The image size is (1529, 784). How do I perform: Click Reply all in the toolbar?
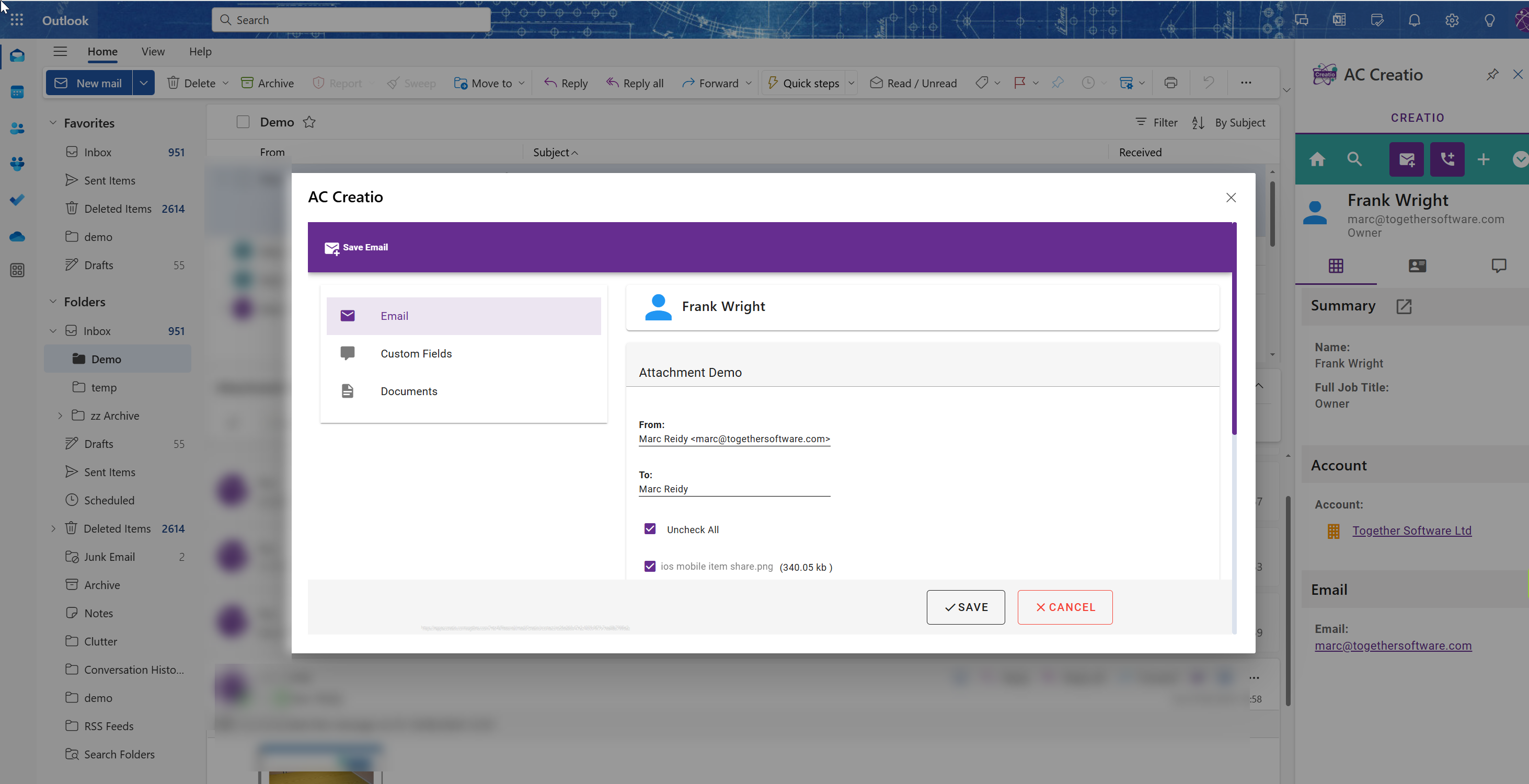click(635, 83)
